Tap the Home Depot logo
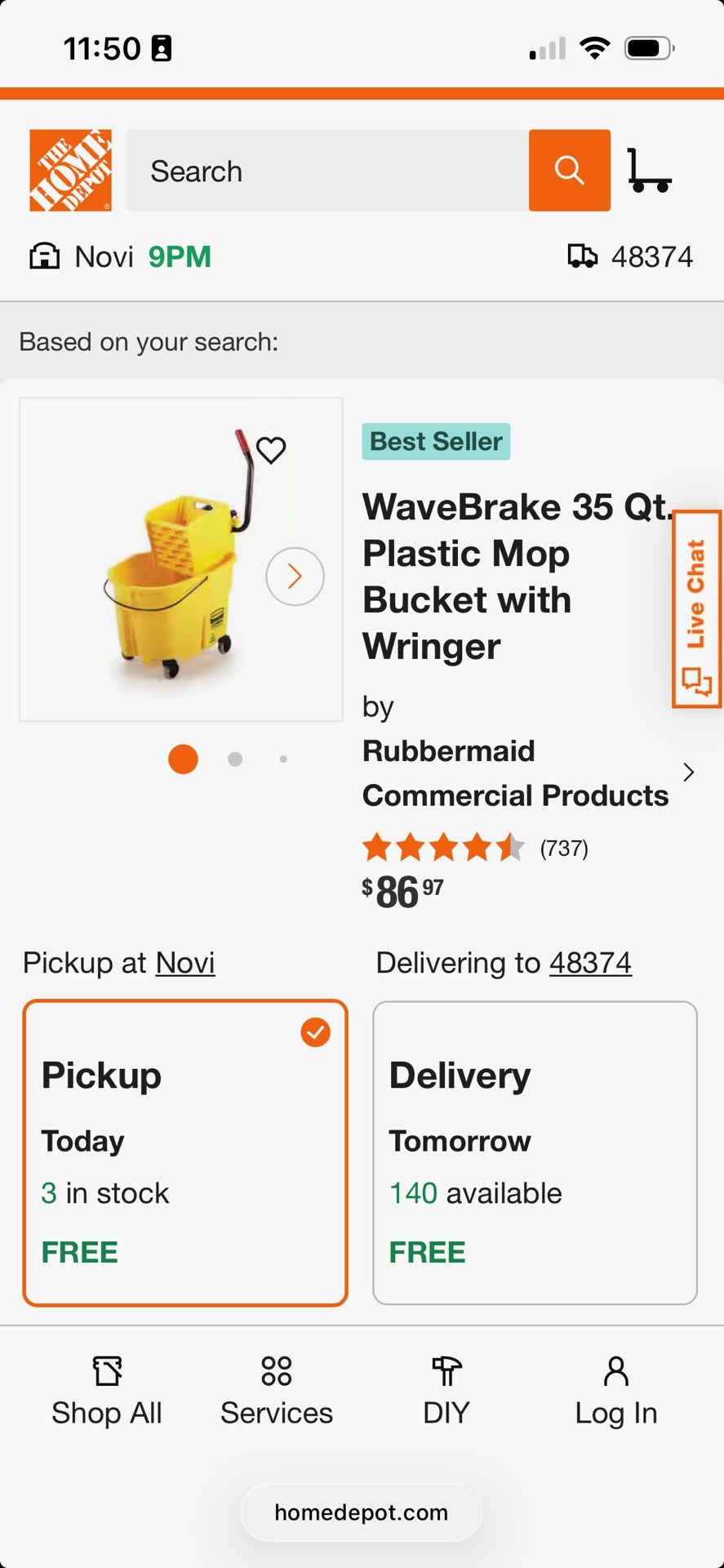The height and width of the screenshot is (1568, 724). (70, 170)
